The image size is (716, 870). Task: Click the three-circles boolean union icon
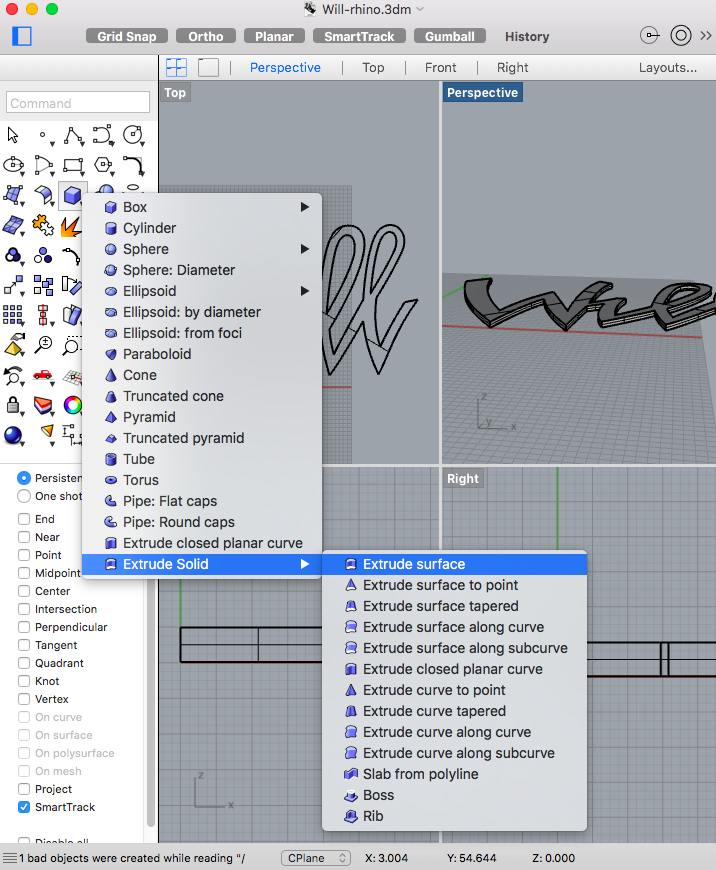[13, 255]
